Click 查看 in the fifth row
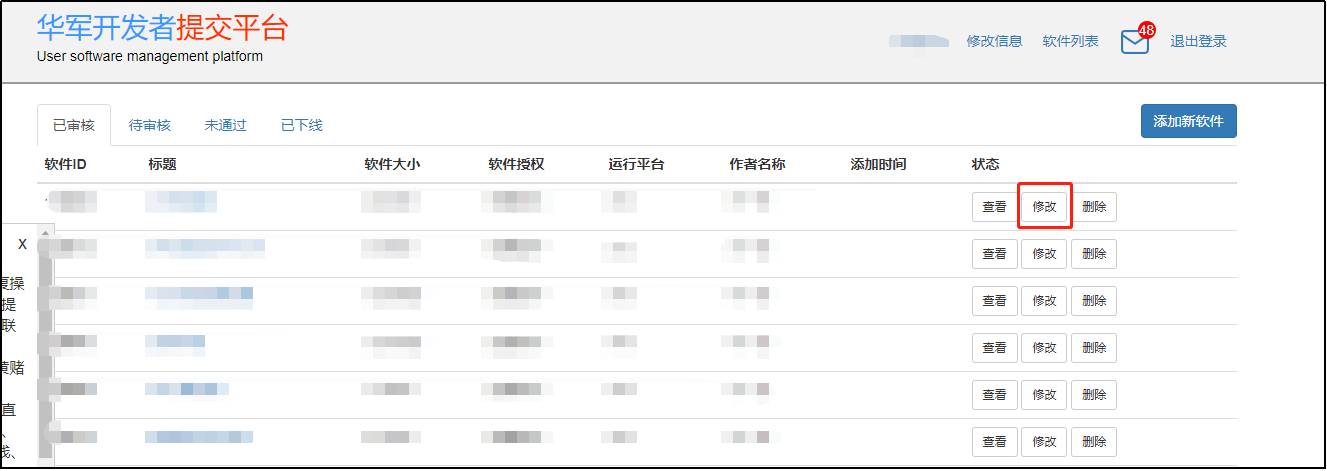Image resolution: width=1327 pixels, height=471 pixels. pos(994,395)
